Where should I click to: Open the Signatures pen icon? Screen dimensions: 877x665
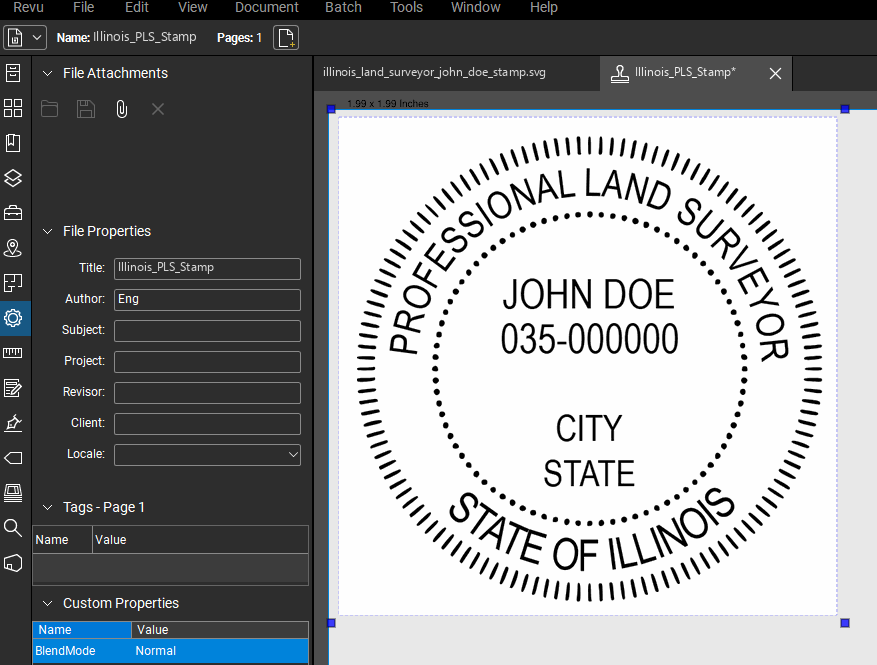tap(13, 423)
